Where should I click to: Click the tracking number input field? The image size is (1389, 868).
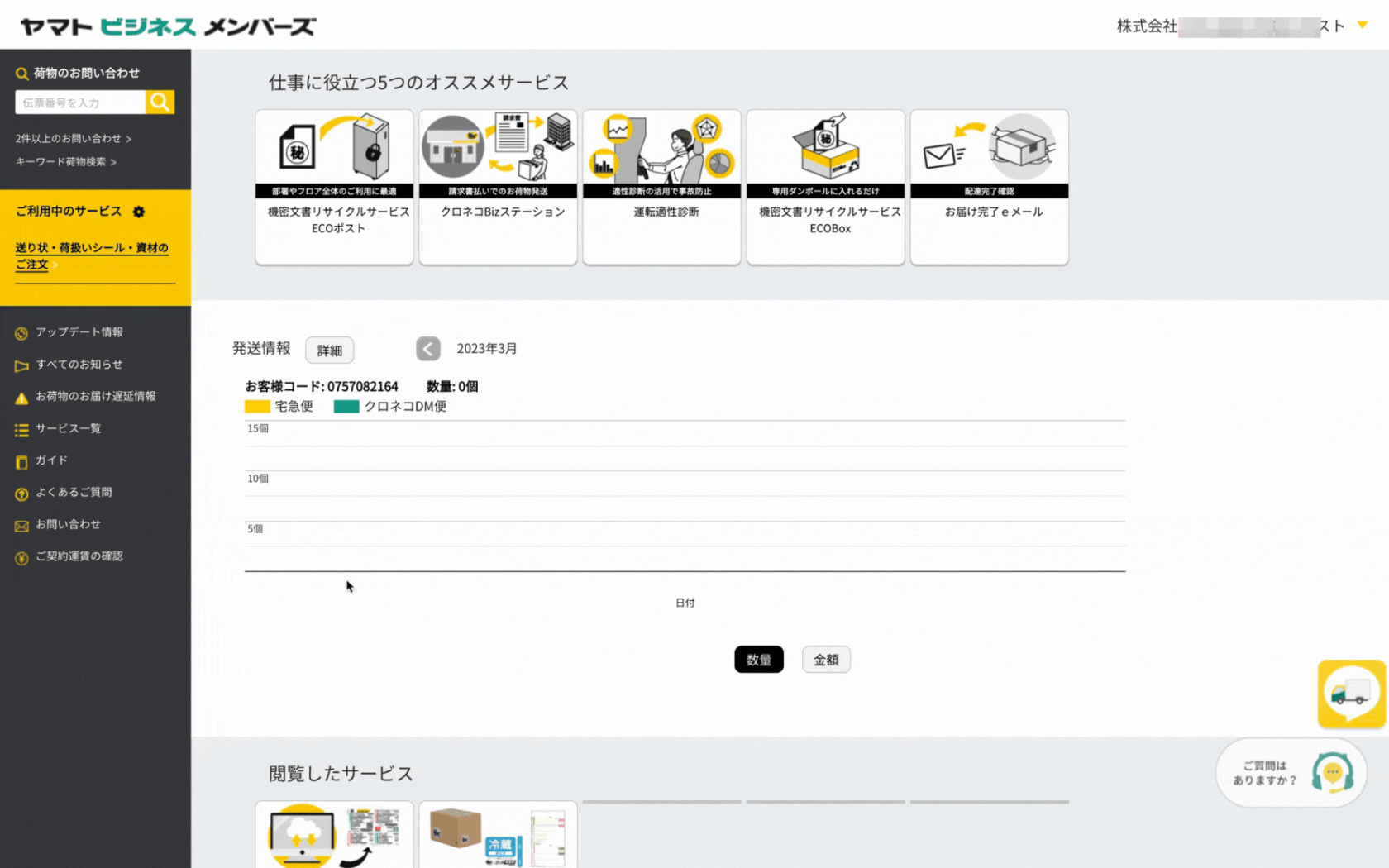80,103
